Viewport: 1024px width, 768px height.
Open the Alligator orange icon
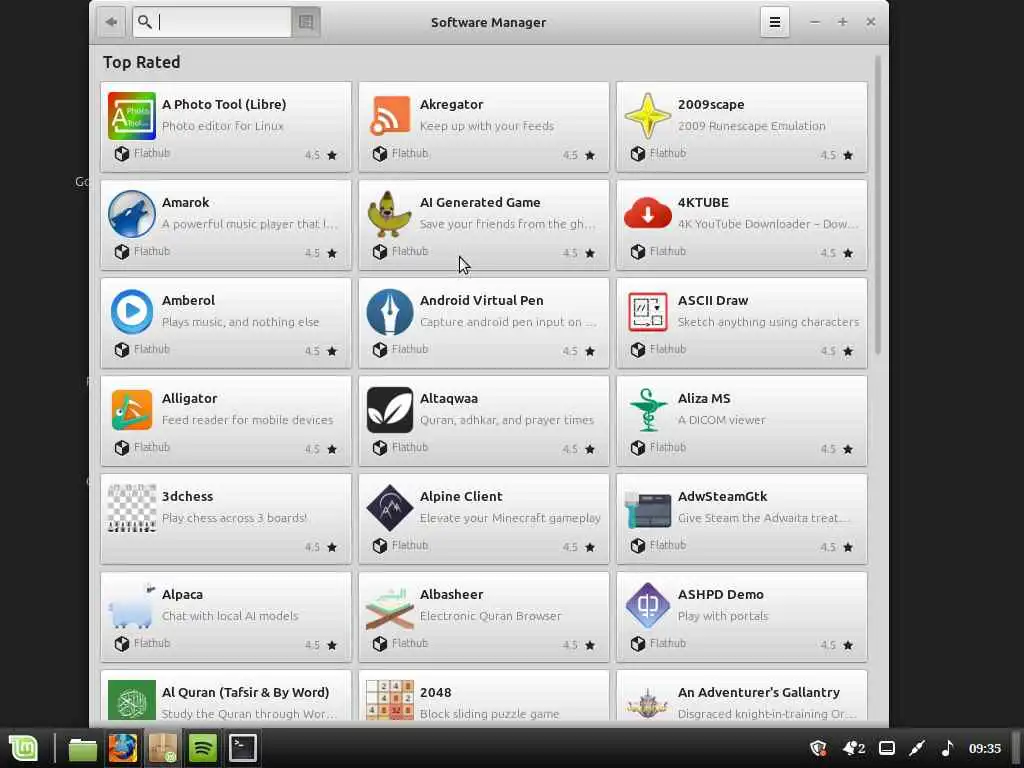132,410
